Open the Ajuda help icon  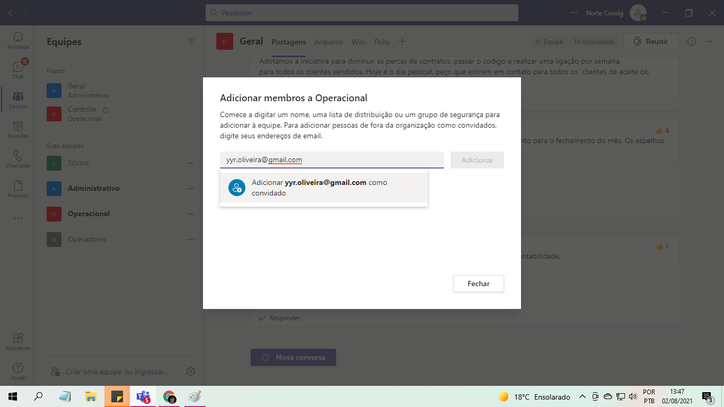pyautogui.click(x=18, y=371)
